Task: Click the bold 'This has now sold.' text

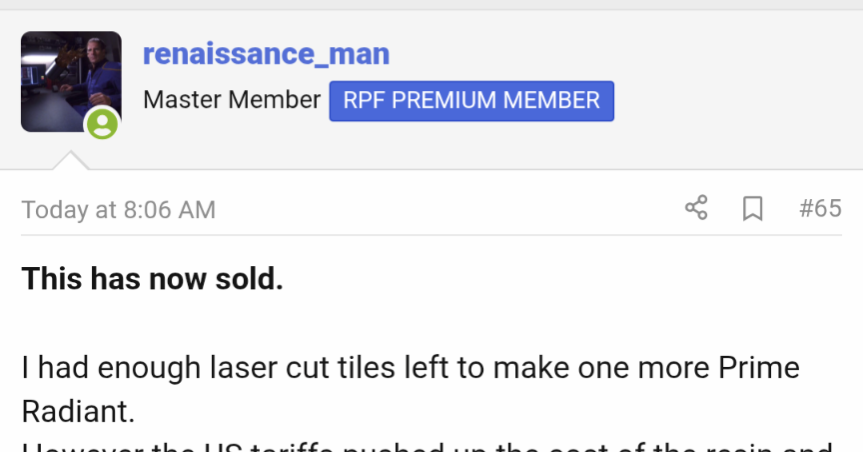Action: point(152,279)
